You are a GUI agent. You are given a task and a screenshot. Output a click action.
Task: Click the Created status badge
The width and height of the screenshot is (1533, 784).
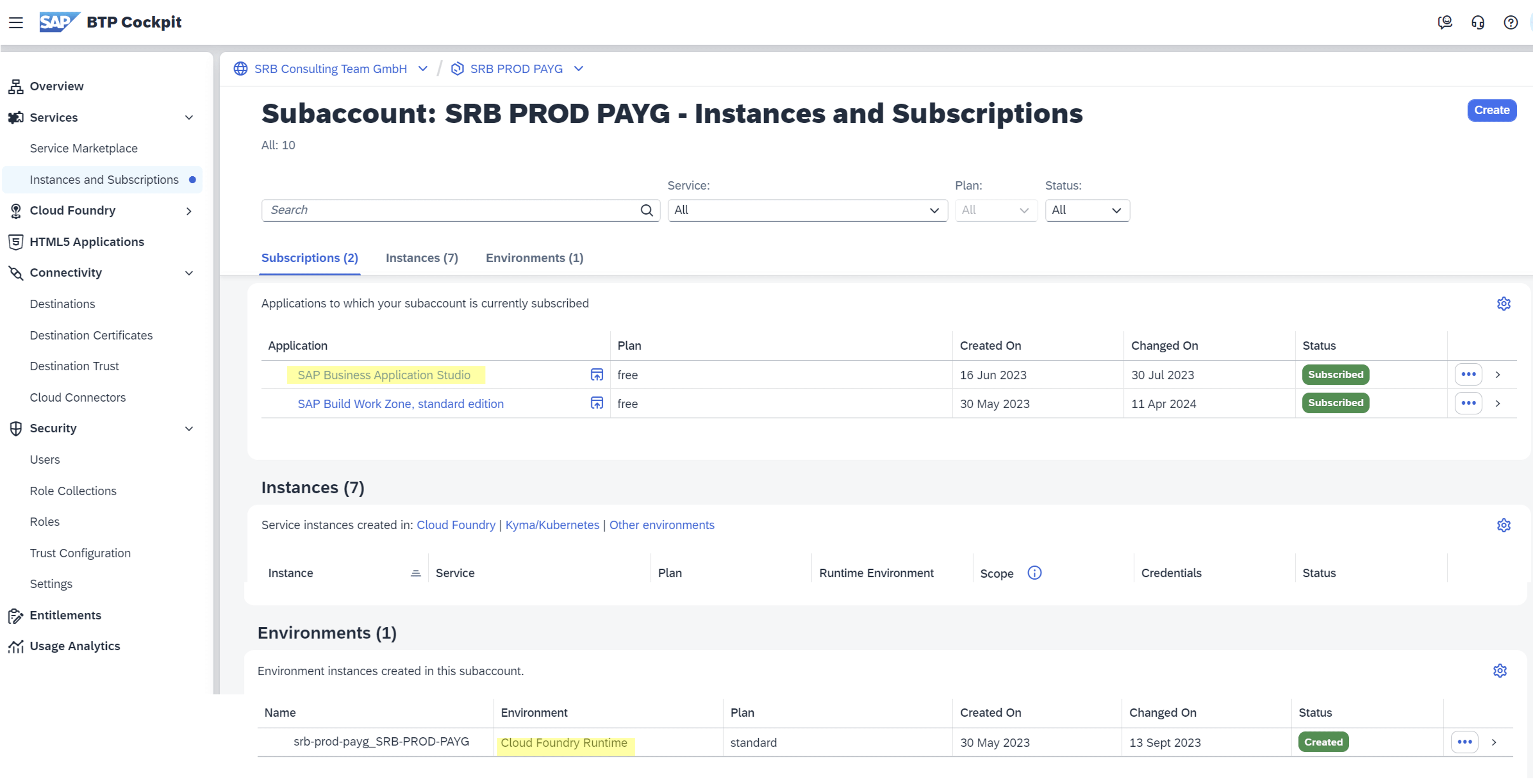pyautogui.click(x=1324, y=742)
